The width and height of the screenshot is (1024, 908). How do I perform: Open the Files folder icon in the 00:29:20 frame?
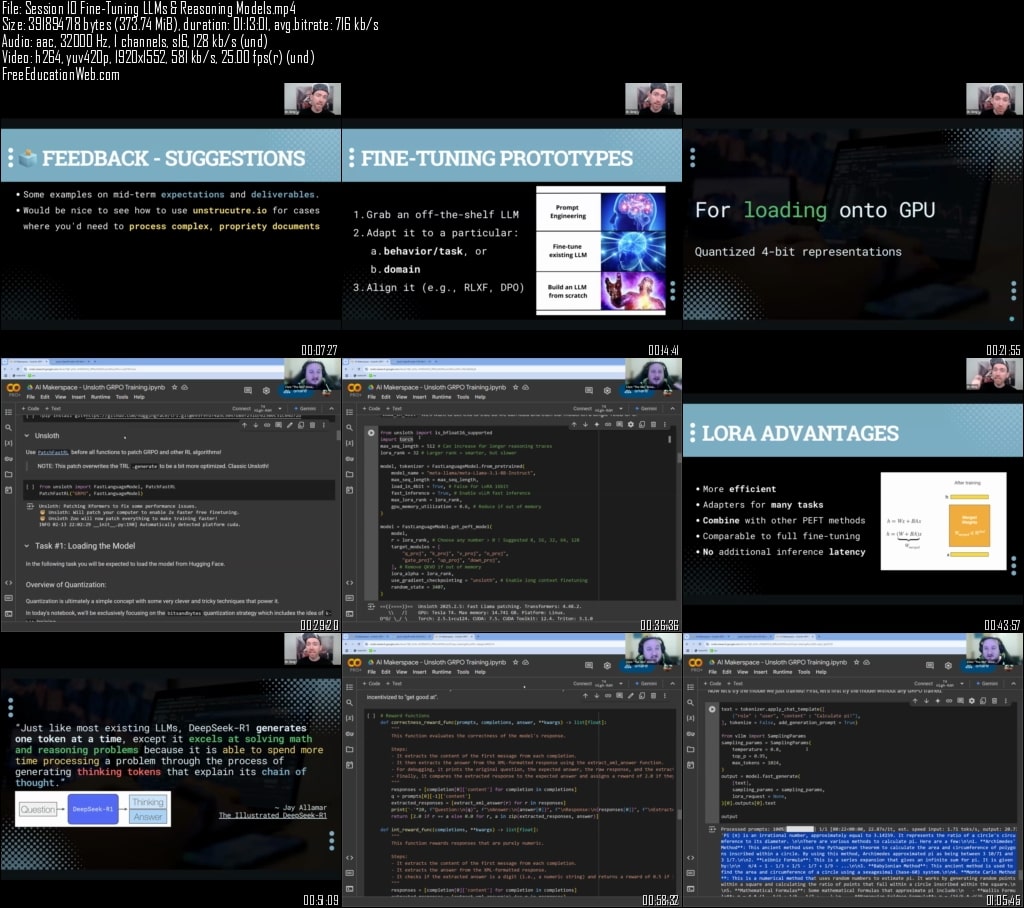(8, 474)
